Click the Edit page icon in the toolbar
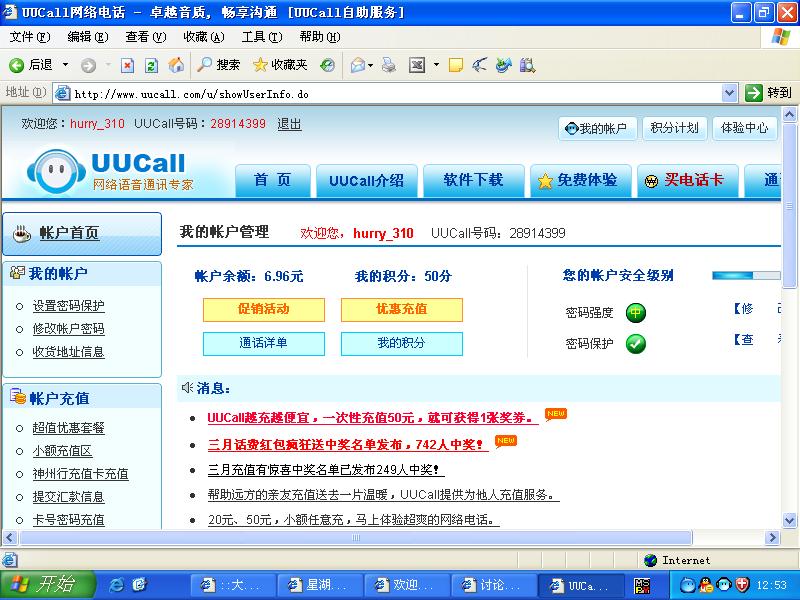 tap(417, 65)
